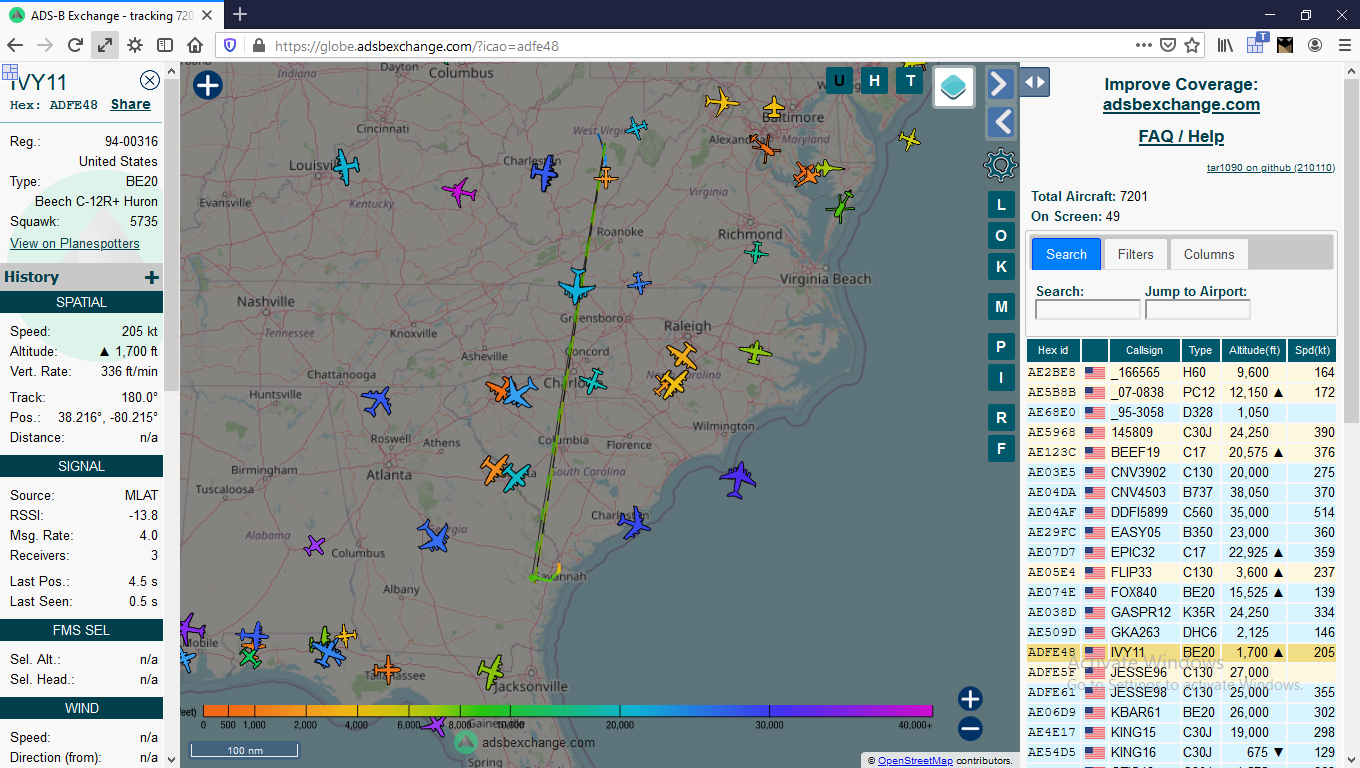This screenshot has height=768, width=1360.
Task: Open tar1090 on github link
Action: click(x=1271, y=168)
